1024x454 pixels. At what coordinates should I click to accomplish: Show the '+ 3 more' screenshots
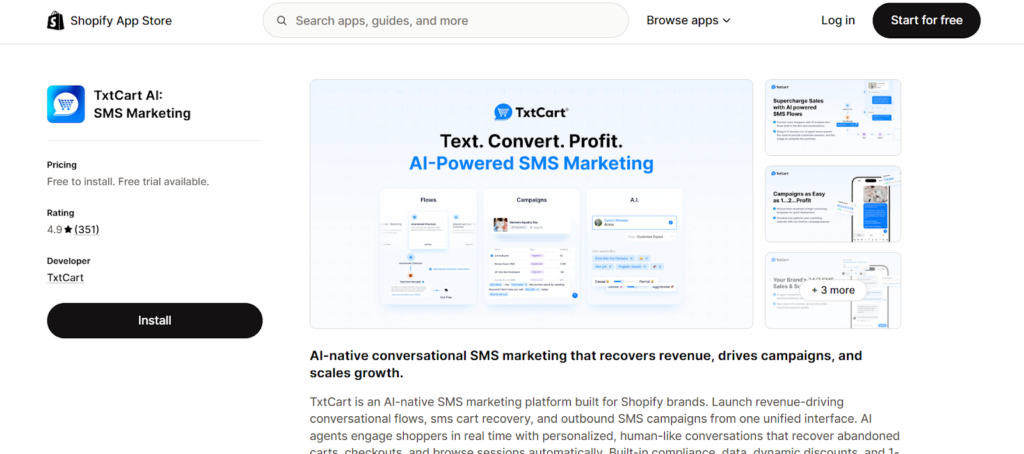832,290
